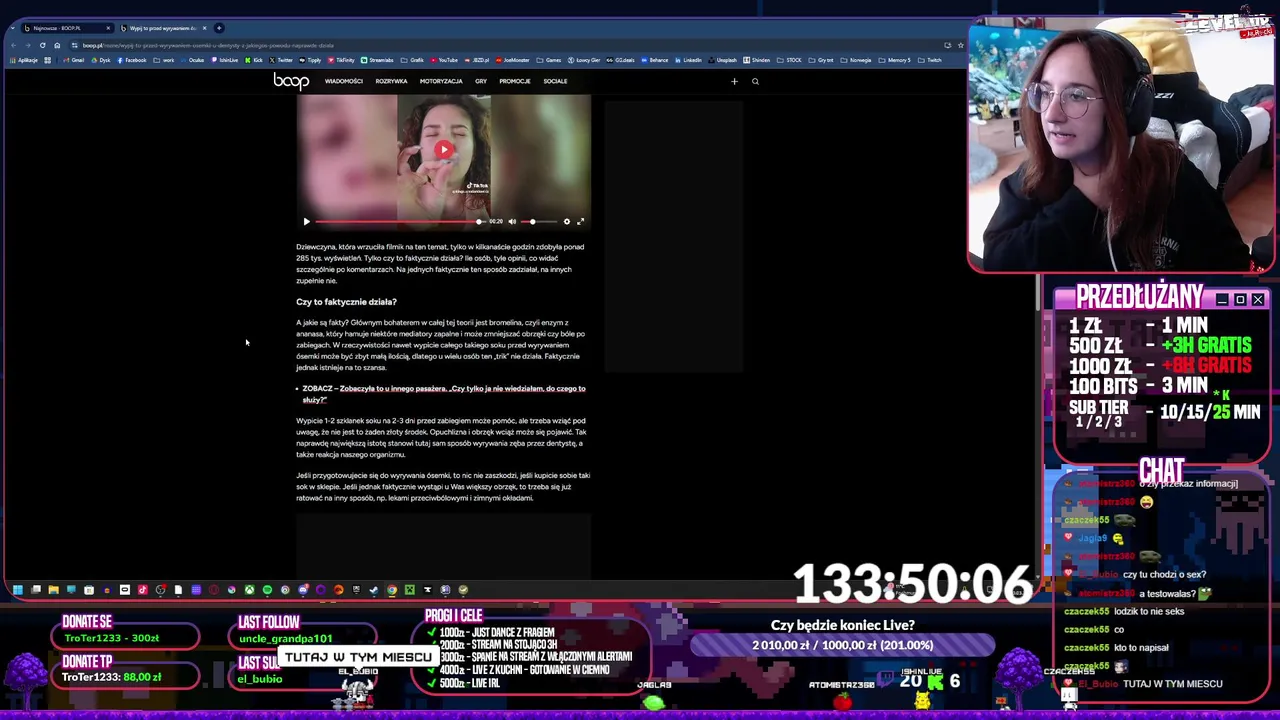Open Minecraft from the taskbar
The width and height of the screenshot is (1280, 720).
[x=410, y=590]
